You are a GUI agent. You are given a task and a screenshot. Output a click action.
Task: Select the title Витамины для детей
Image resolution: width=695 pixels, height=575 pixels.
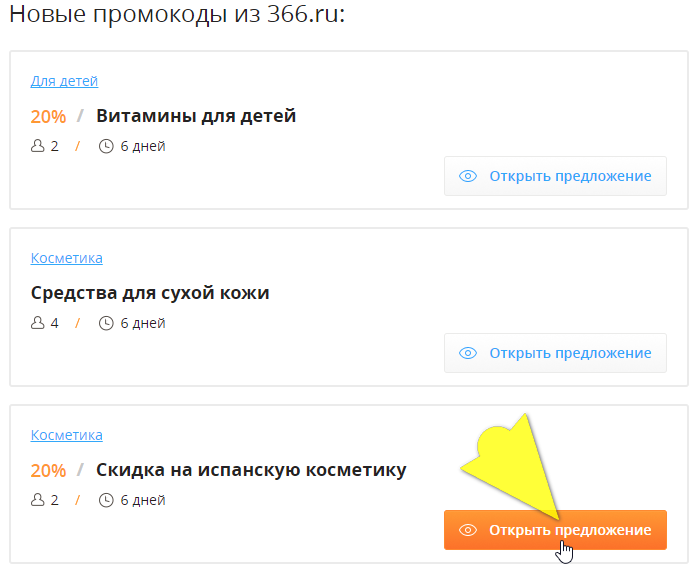tap(196, 116)
